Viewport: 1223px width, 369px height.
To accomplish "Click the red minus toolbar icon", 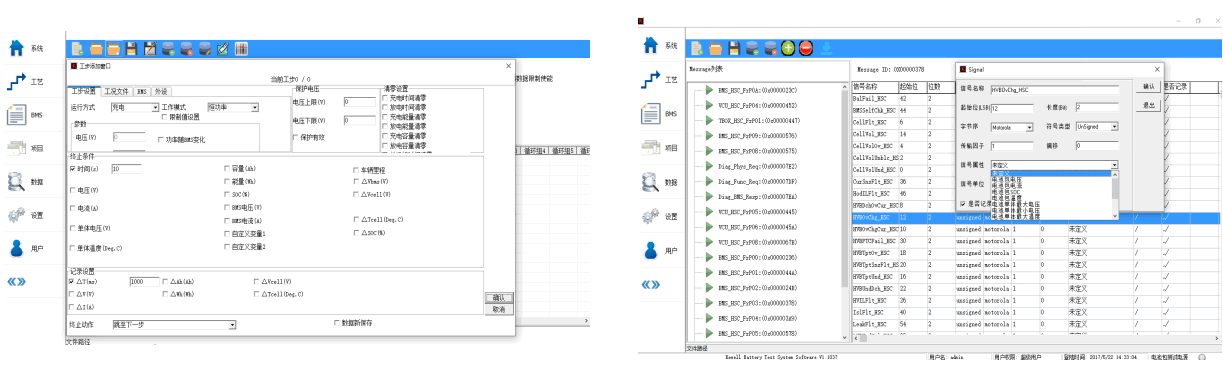I will point(806,48).
